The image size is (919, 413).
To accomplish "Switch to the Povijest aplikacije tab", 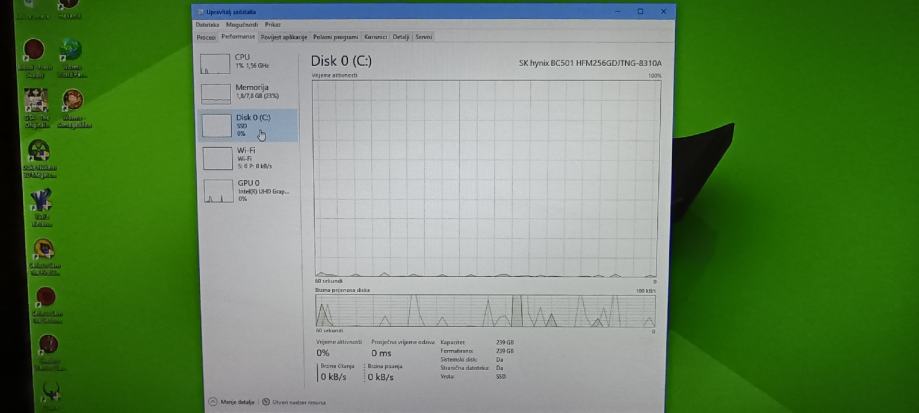I will pos(284,37).
